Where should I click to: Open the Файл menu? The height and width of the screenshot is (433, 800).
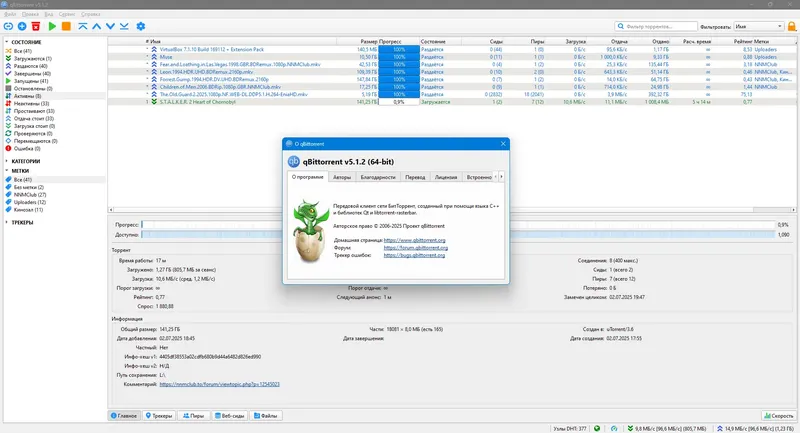[x=10, y=14]
